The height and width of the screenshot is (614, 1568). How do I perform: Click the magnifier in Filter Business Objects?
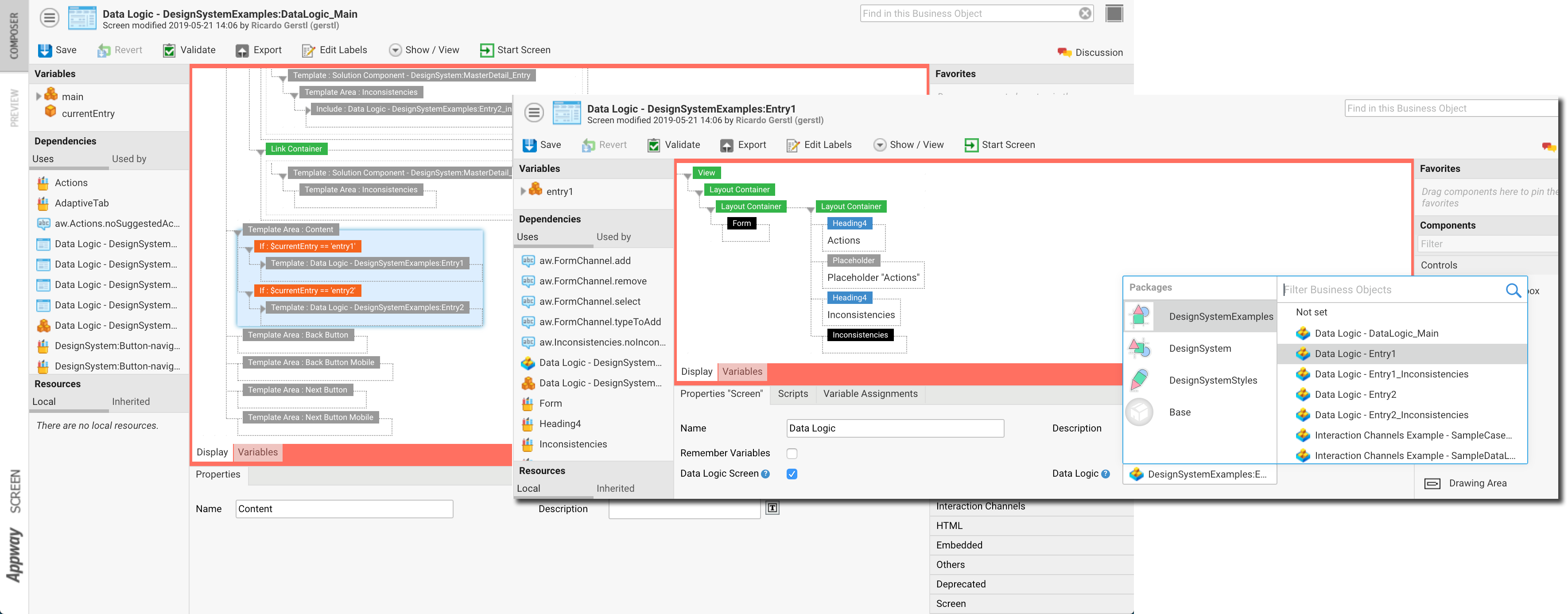click(x=1514, y=290)
